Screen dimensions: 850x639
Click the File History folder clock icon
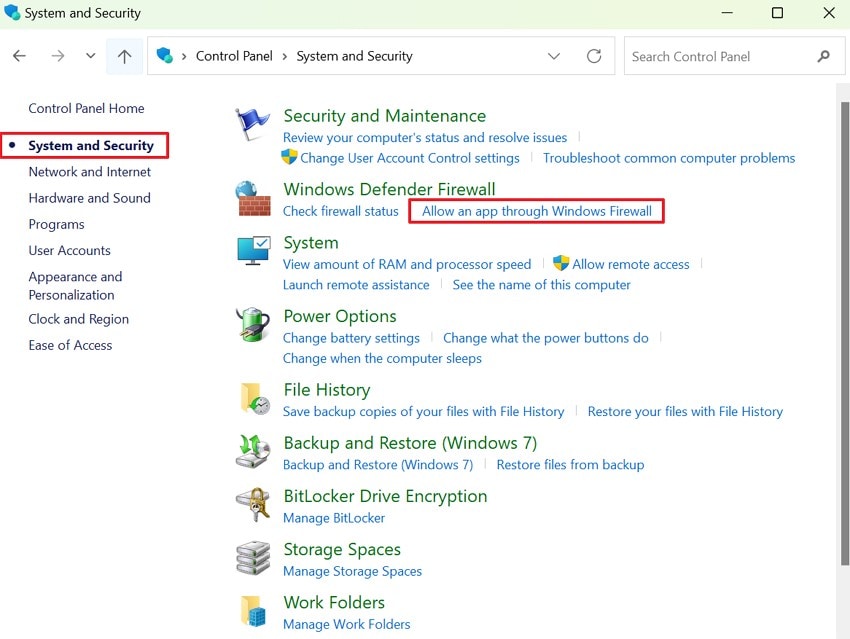[255, 398]
